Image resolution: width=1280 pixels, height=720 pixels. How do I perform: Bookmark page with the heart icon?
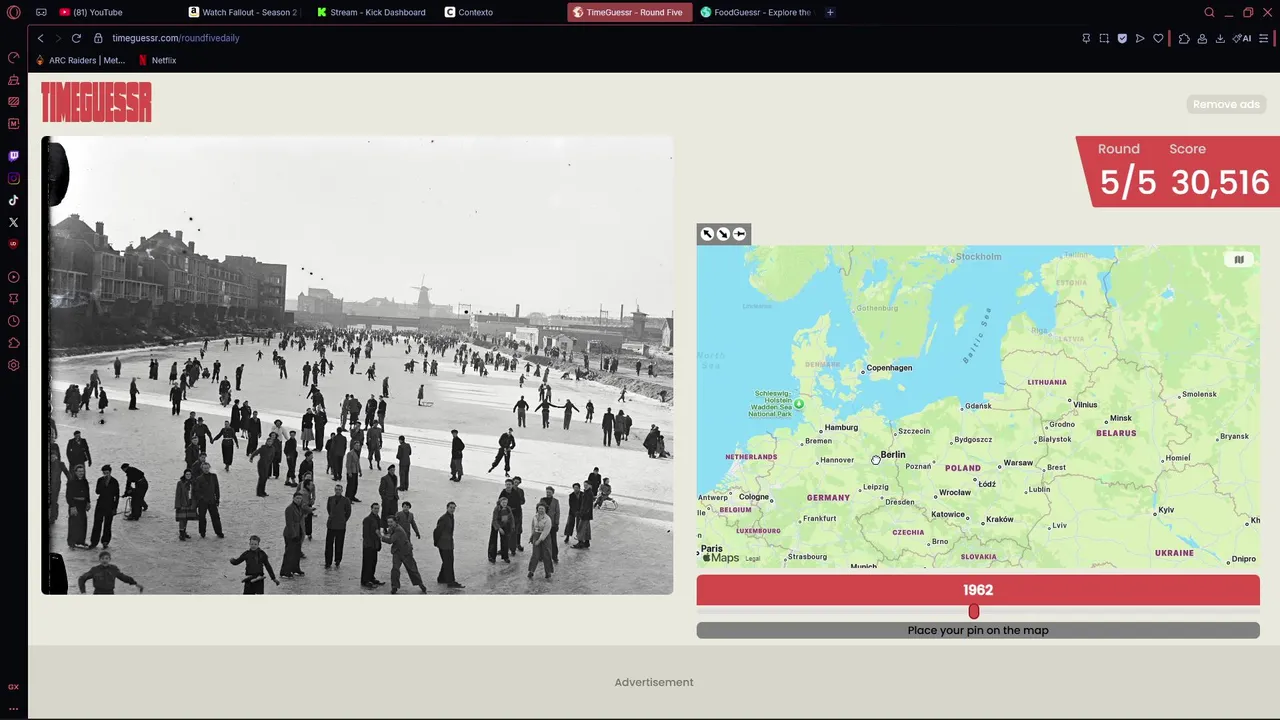coord(1158,38)
